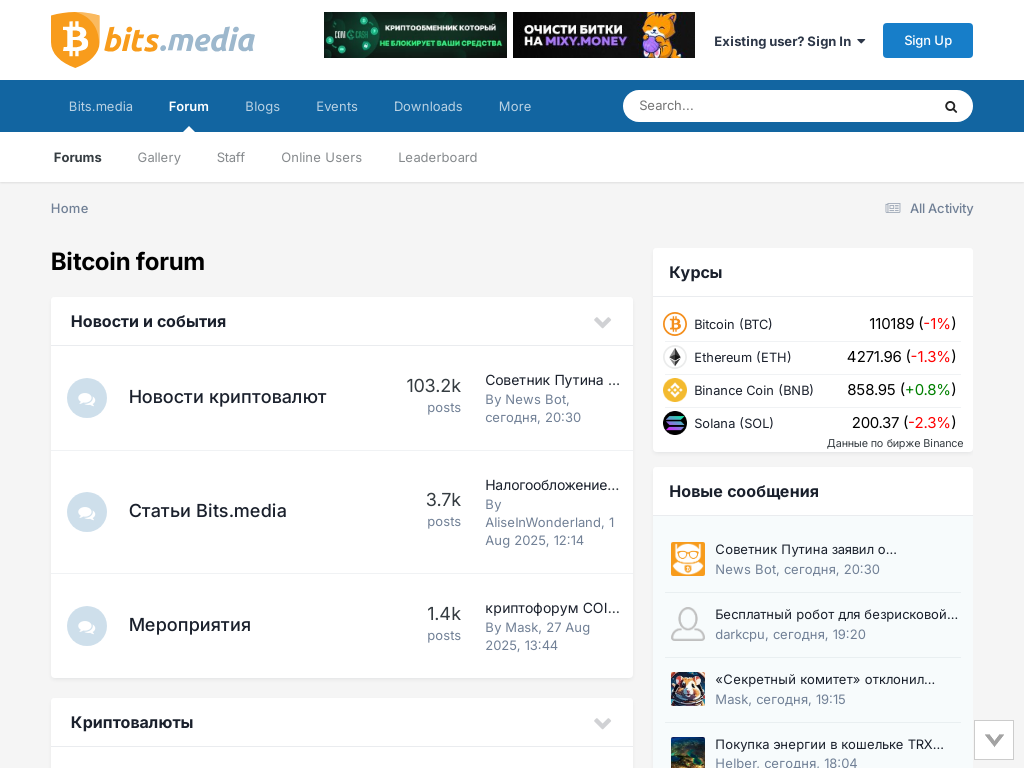Collapse the Новости и события section
The image size is (1024, 768).
[x=602, y=322]
